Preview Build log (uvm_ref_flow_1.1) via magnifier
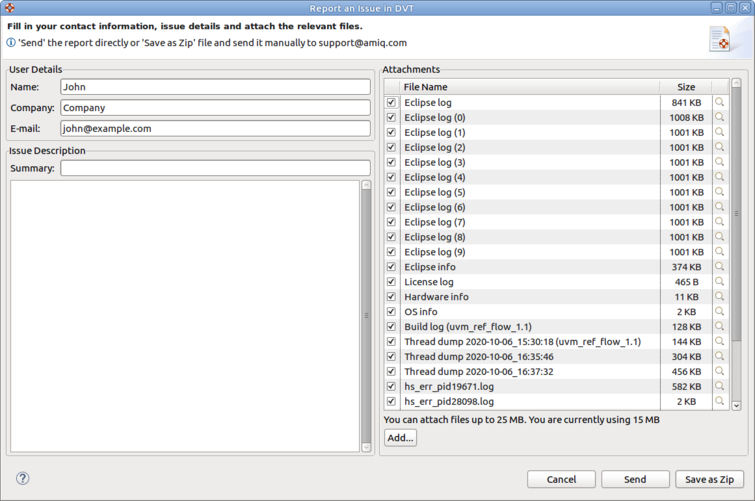 [719, 326]
